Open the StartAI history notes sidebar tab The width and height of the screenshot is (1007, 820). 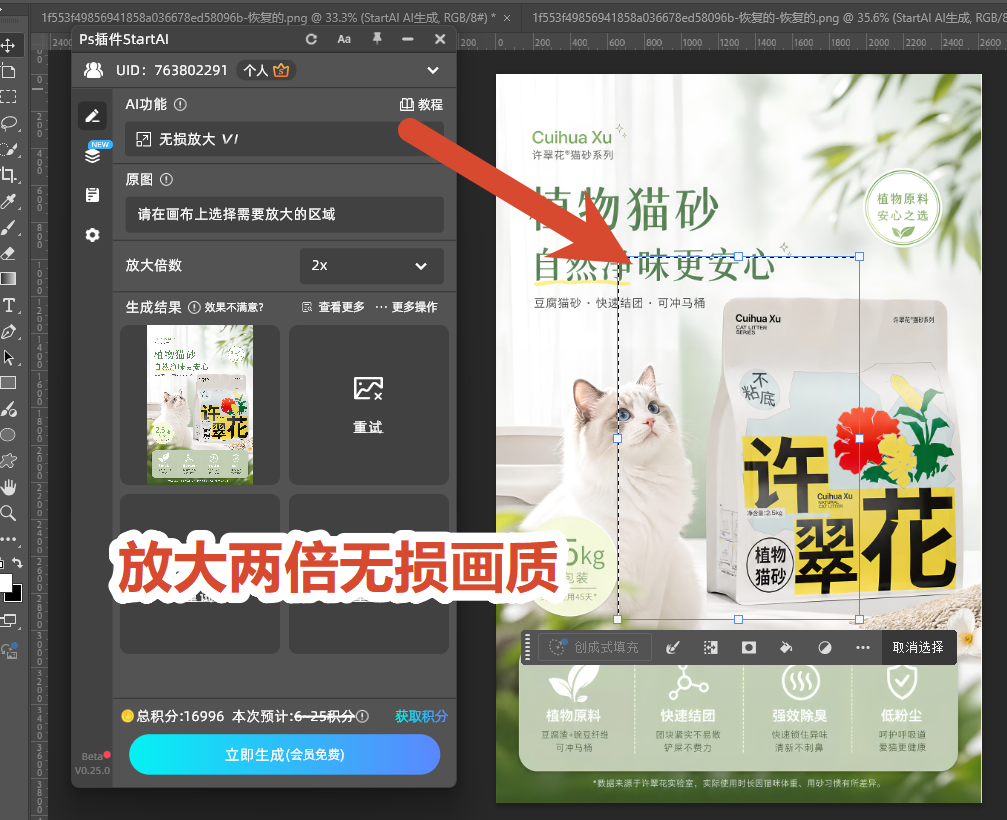tap(92, 195)
